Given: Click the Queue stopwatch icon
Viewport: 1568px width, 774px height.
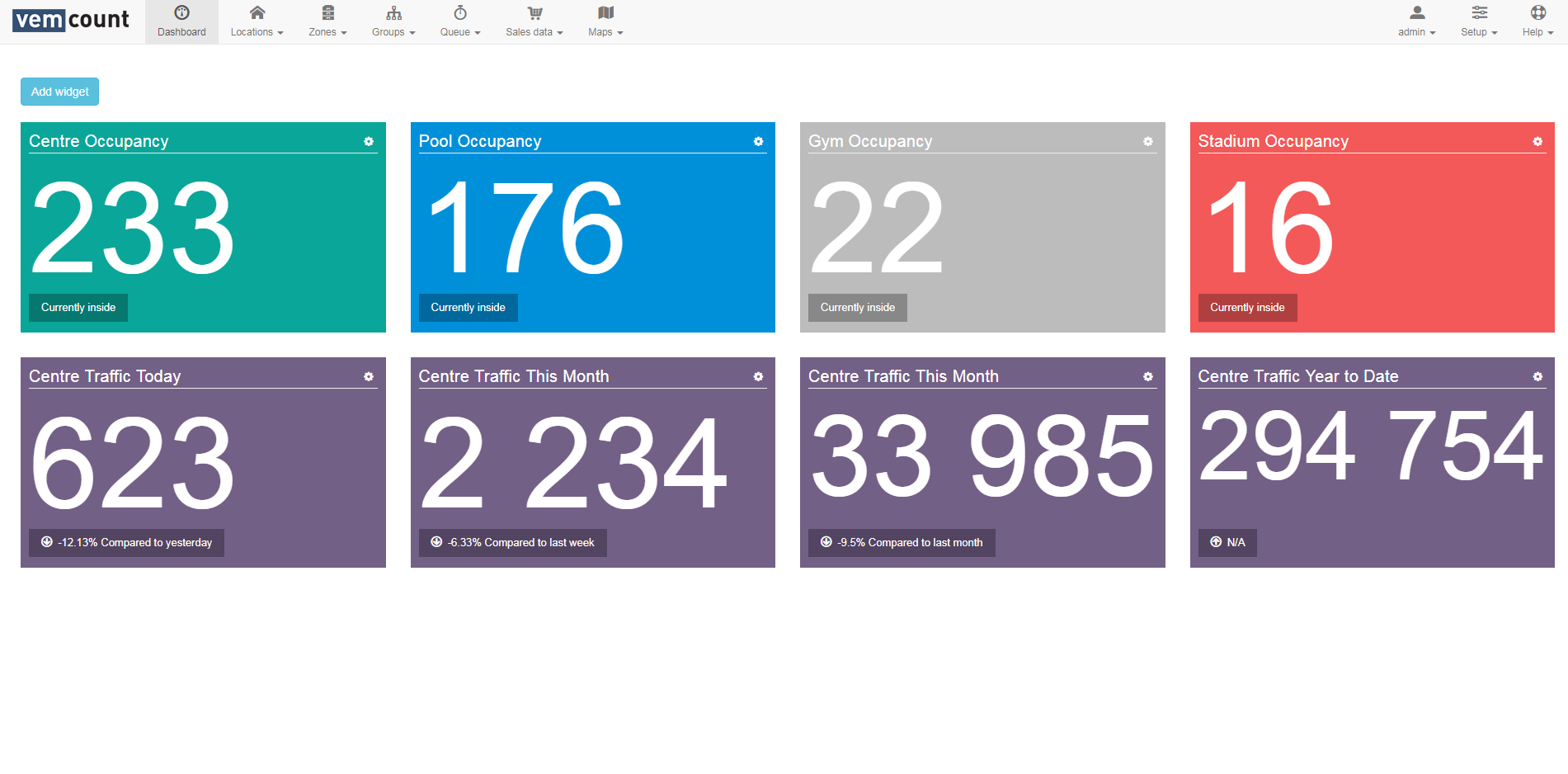Looking at the screenshot, I should tap(460, 12).
